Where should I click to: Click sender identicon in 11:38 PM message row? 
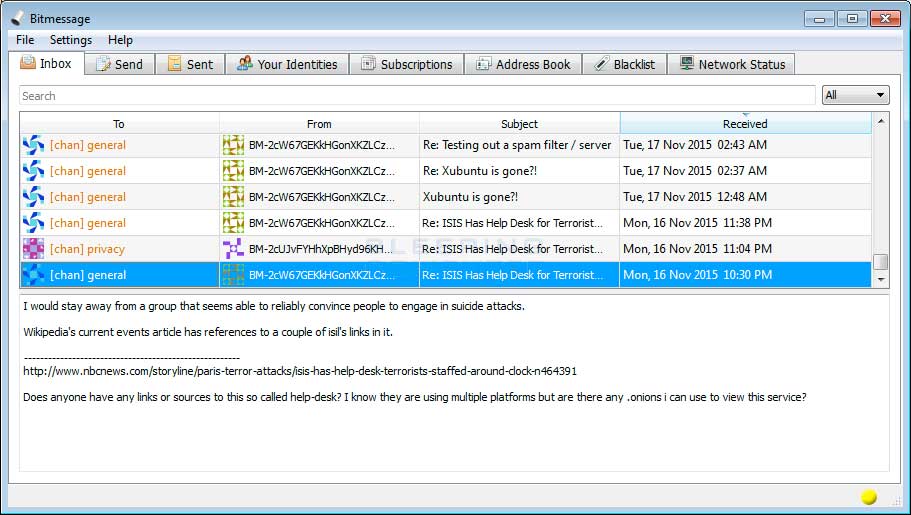pos(233,223)
